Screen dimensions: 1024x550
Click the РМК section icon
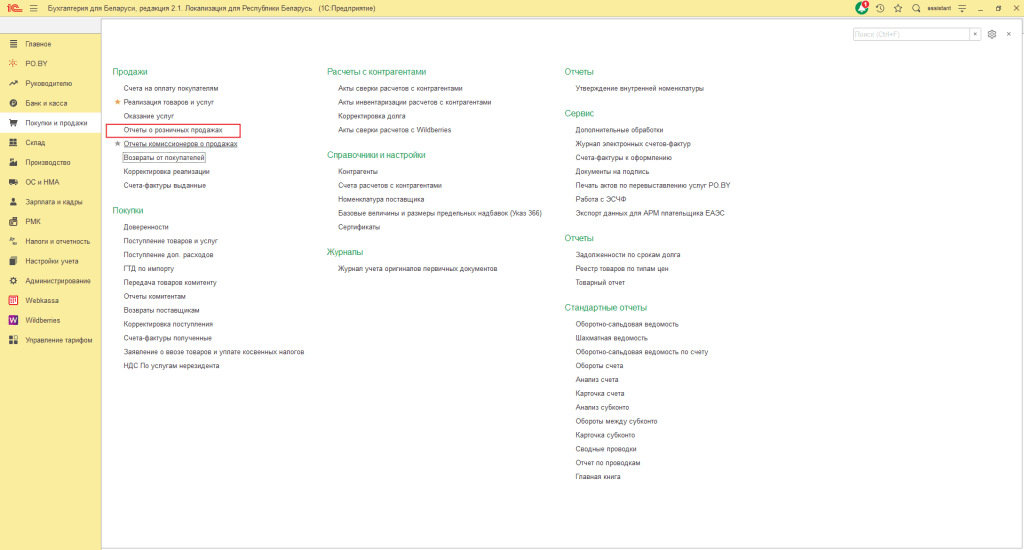pos(13,221)
